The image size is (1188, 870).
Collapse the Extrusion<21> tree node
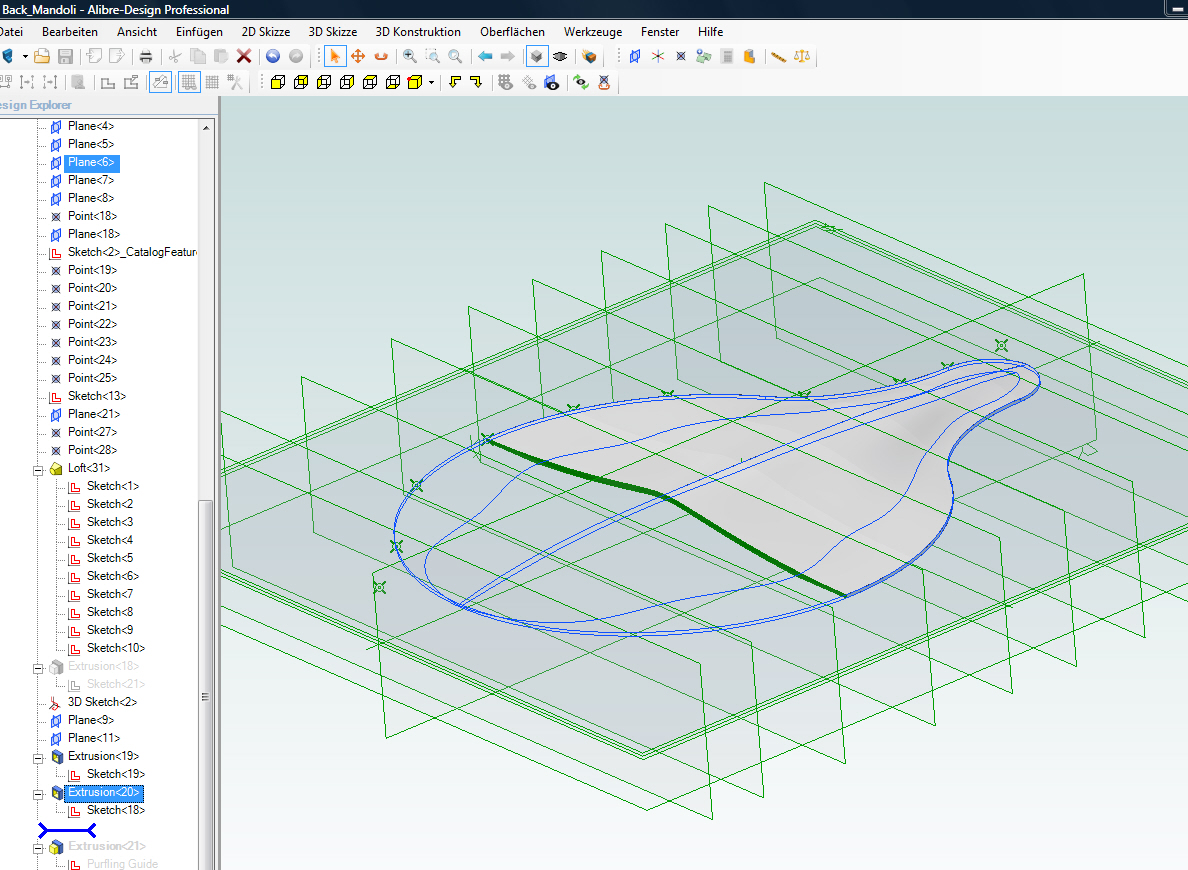tap(38, 849)
